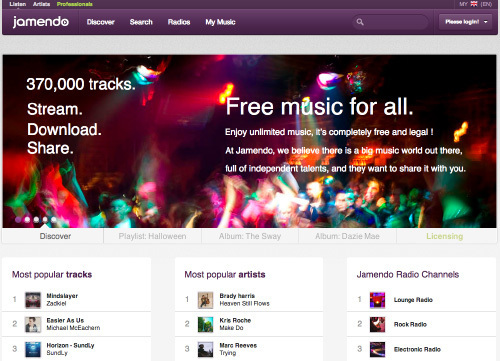Open Marc Reeves artist link

coord(238,345)
